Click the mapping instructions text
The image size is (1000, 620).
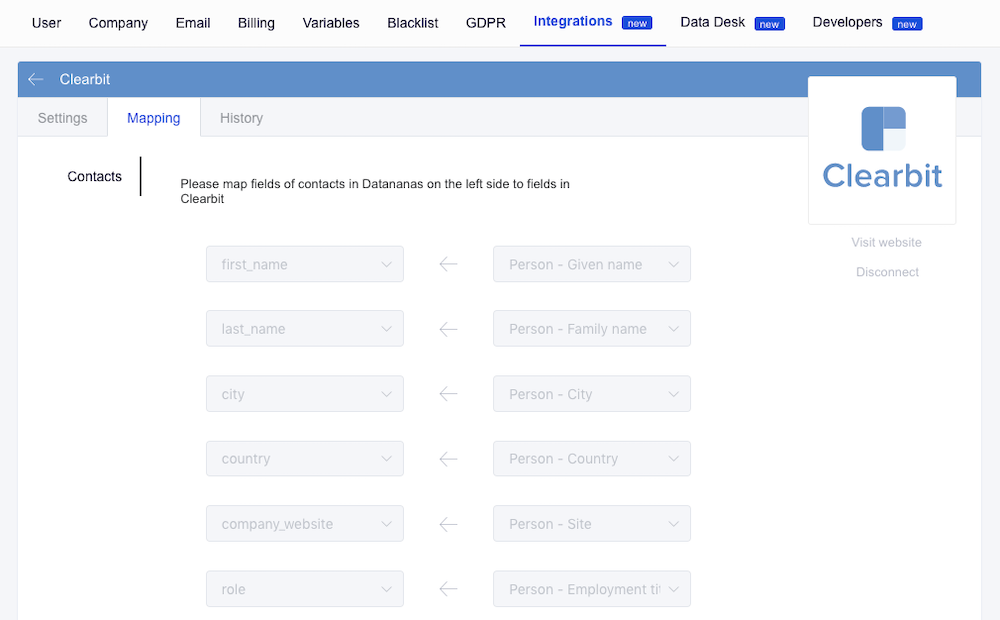(375, 191)
